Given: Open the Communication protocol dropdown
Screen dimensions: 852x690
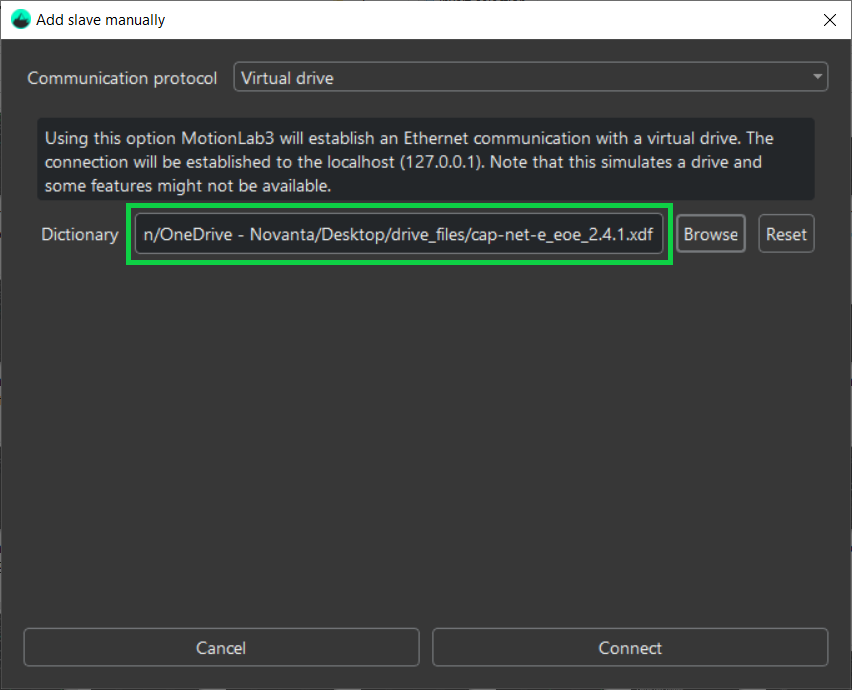Looking at the screenshot, I should pos(530,77).
